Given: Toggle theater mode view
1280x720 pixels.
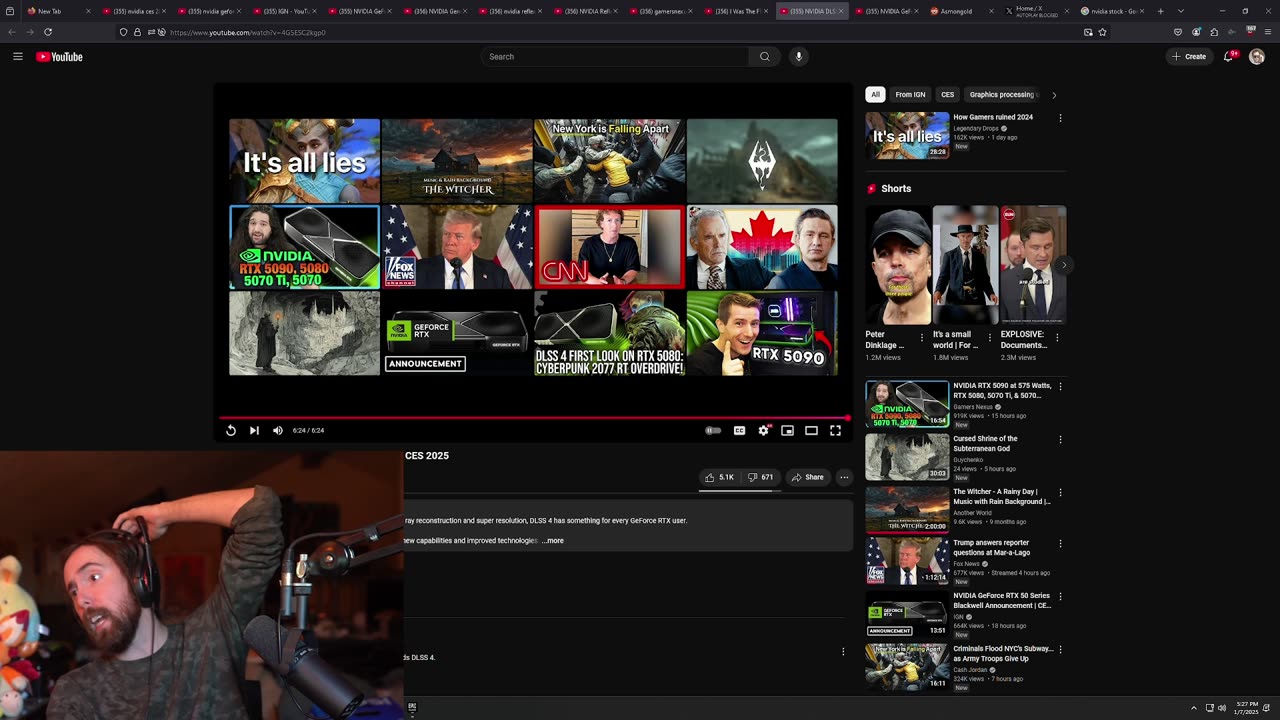Looking at the screenshot, I should coord(811,430).
